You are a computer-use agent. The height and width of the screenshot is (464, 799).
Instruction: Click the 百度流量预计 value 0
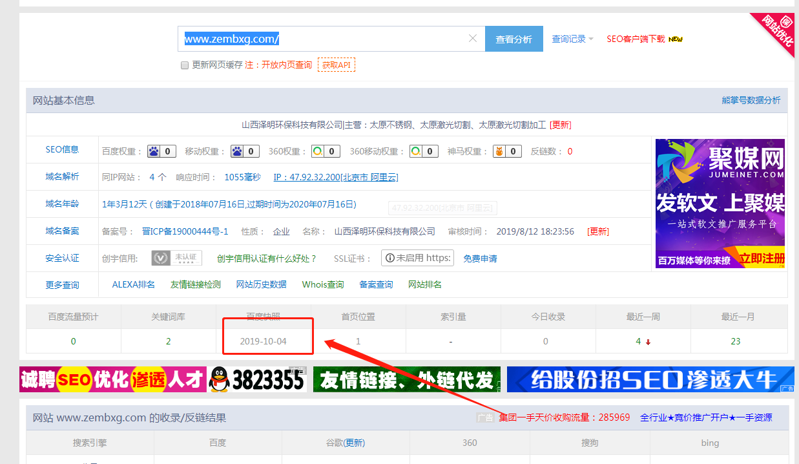[x=73, y=341]
